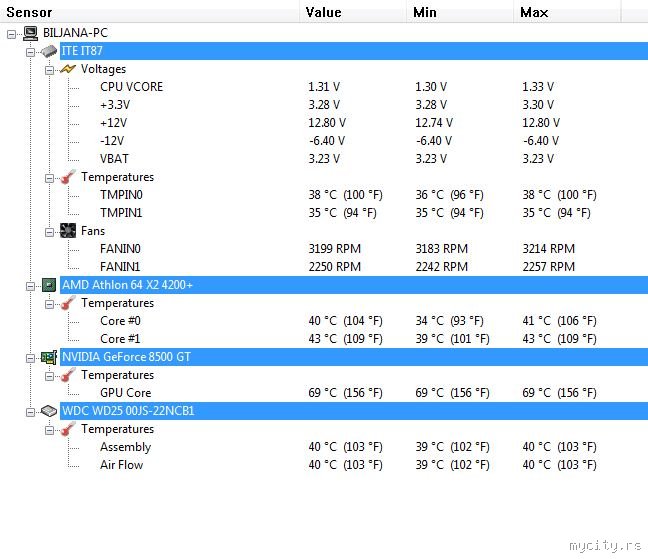
Task: Click FANIN0 value 3199 RPM
Action: (335, 249)
